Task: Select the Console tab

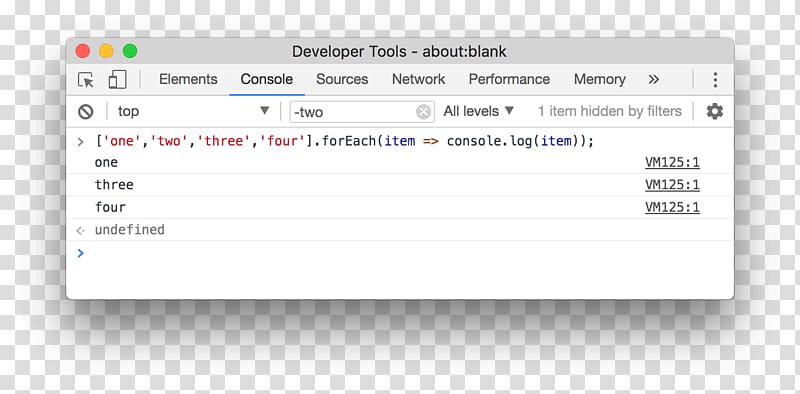Action: tap(267, 80)
